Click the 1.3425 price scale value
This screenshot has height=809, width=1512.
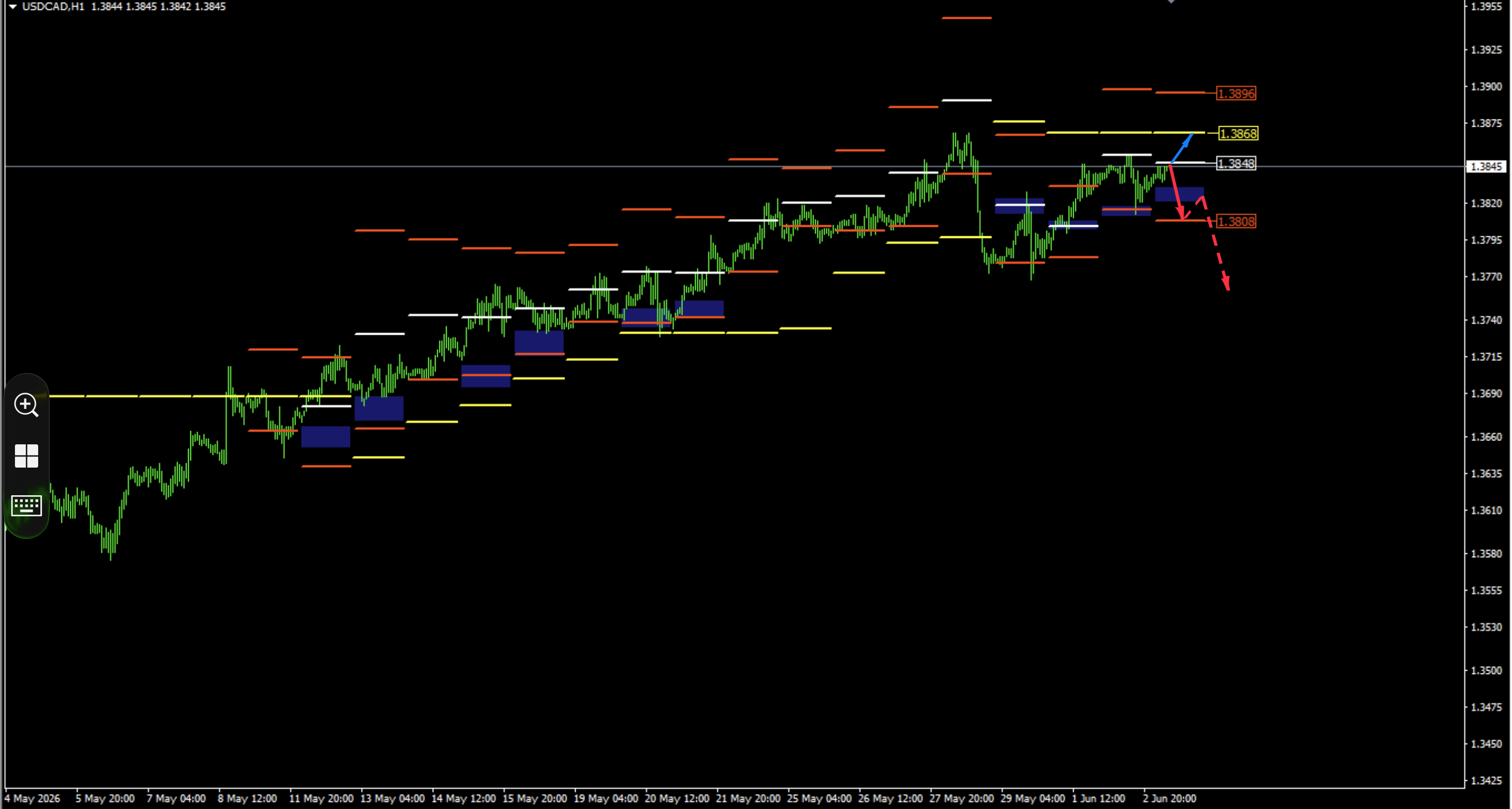point(1487,781)
